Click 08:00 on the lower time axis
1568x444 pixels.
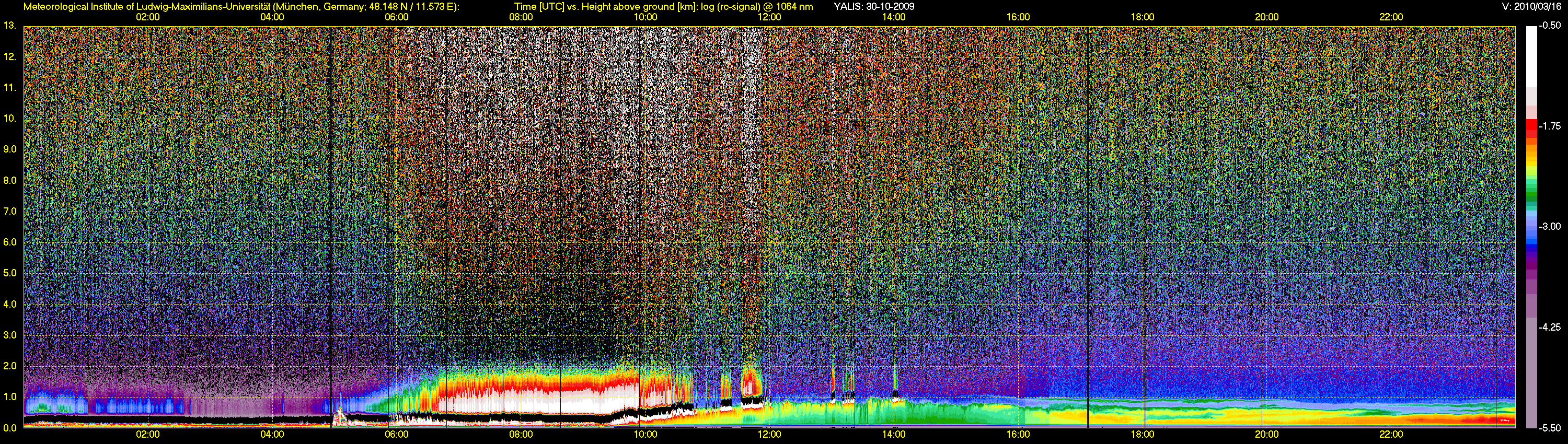point(521,435)
